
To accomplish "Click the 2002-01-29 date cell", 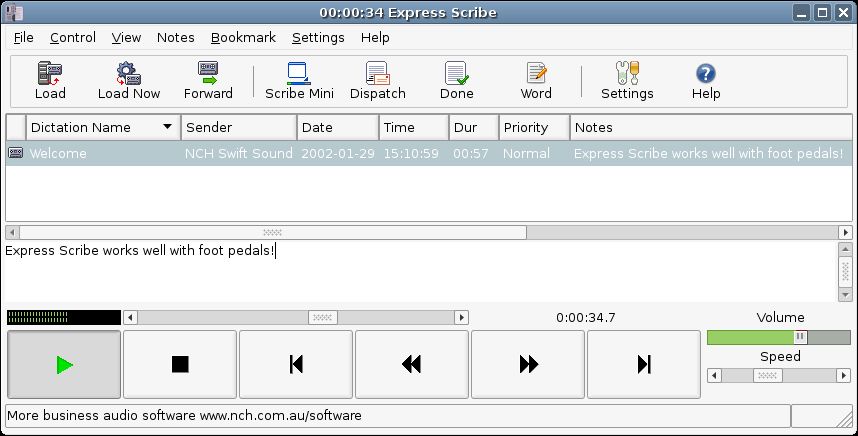I will [x=338, y=153].
